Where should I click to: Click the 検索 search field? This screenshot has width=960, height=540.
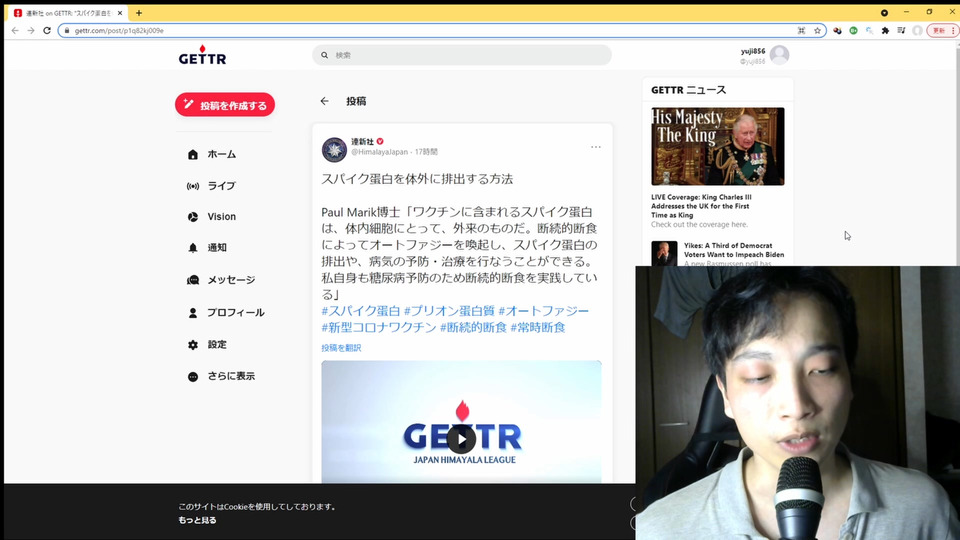coord(470,55)
